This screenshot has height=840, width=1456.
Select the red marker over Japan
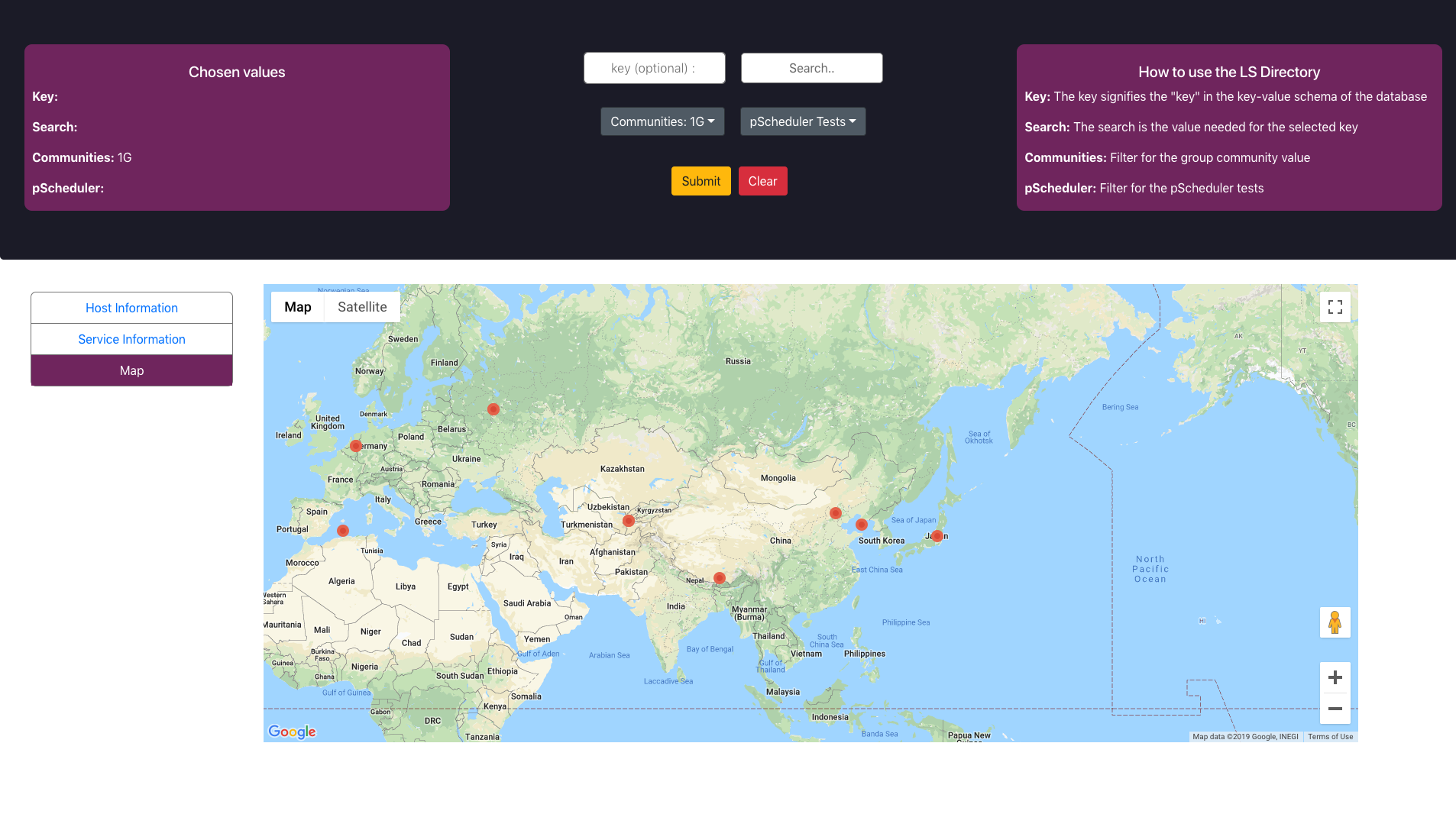tap(937, 535)
